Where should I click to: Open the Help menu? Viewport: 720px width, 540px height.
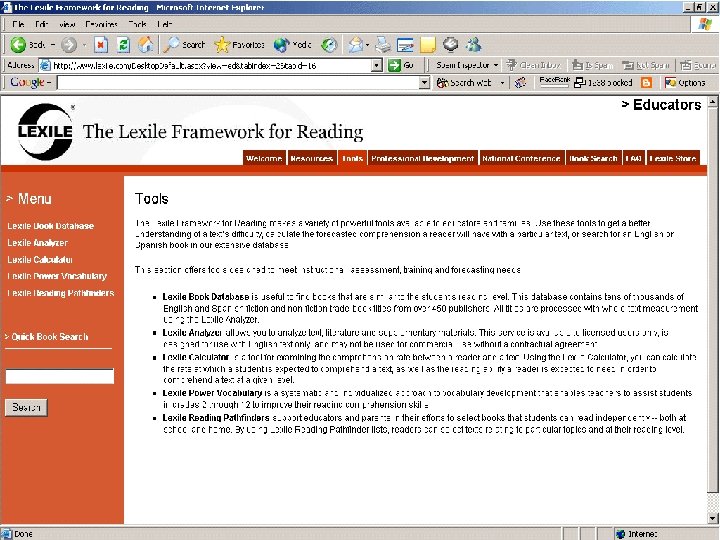(x=165, y=24)
